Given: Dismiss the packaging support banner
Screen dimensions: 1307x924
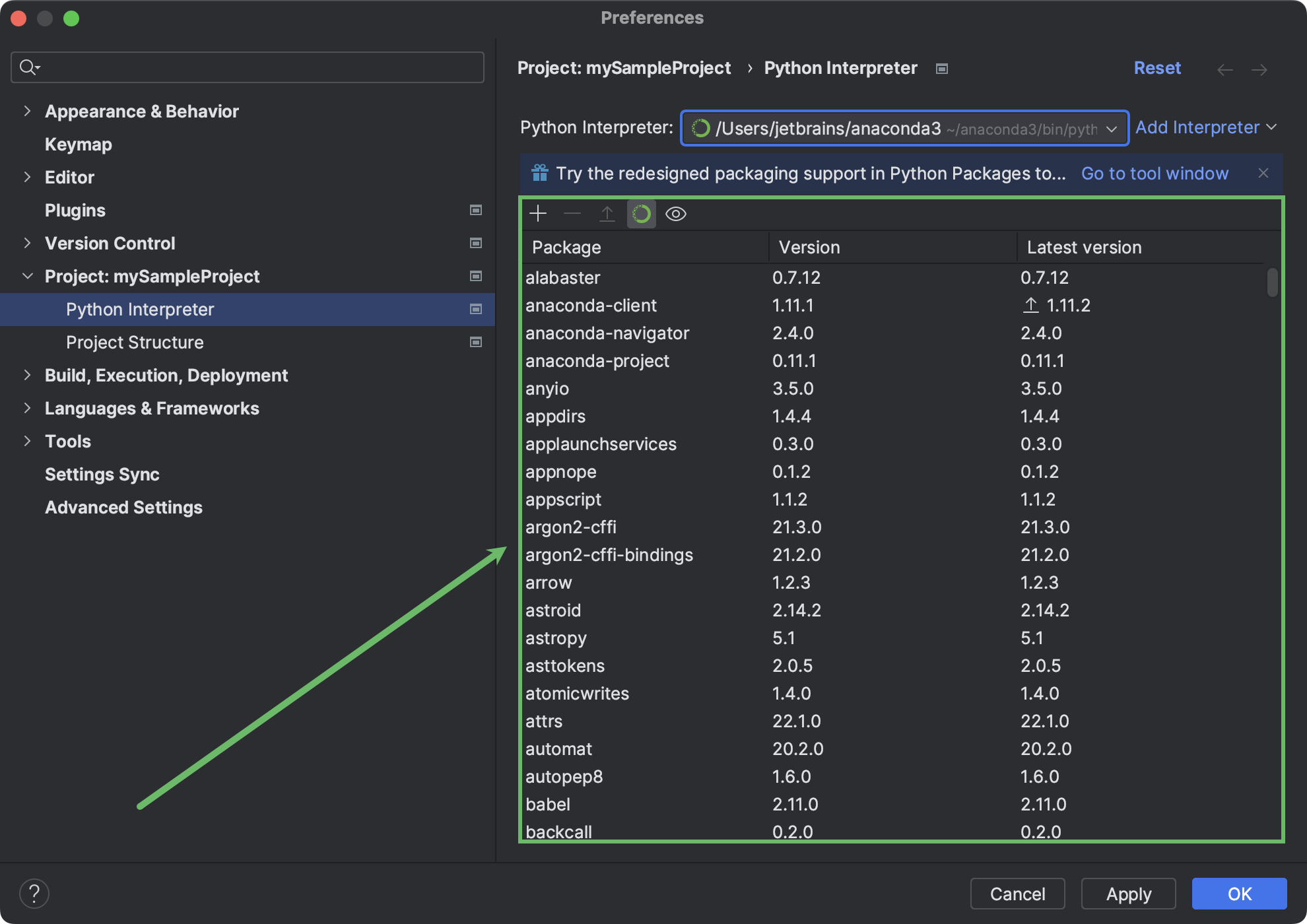Looking at the screenshot, I should 1264,173.
